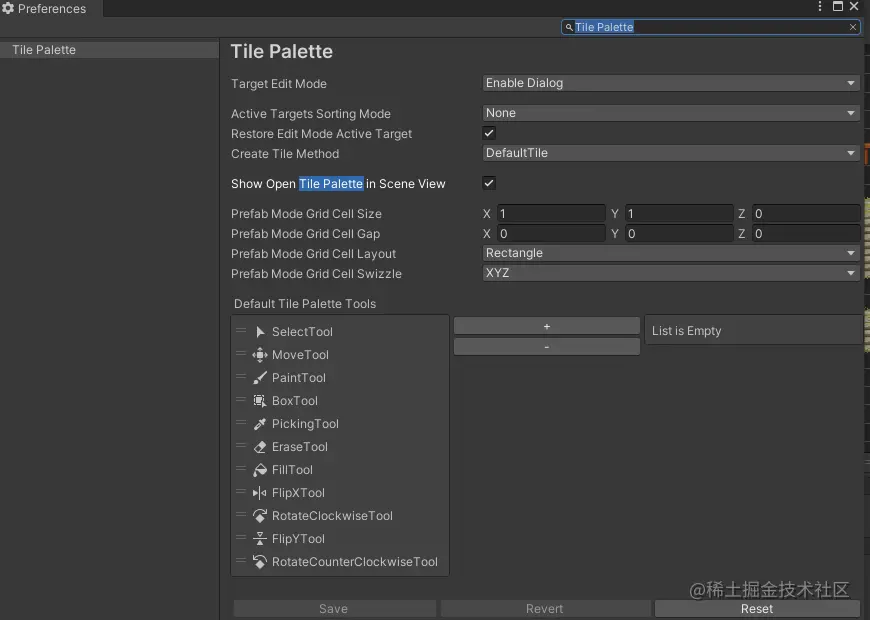Grab the drag handle beside FlipYTool

(241, 537)
